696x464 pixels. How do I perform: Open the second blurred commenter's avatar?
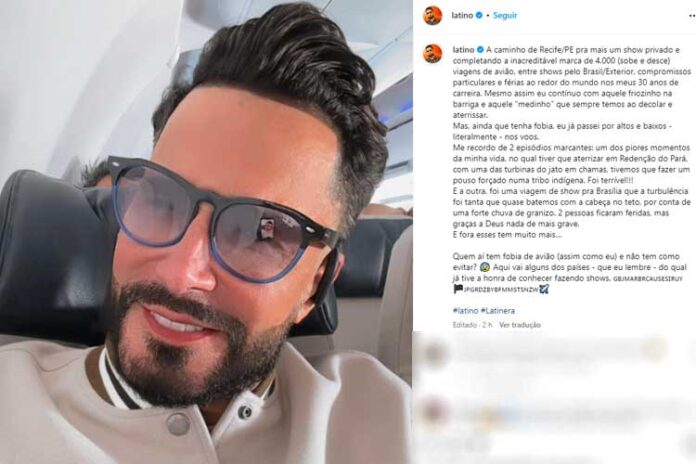click(434, 411)
